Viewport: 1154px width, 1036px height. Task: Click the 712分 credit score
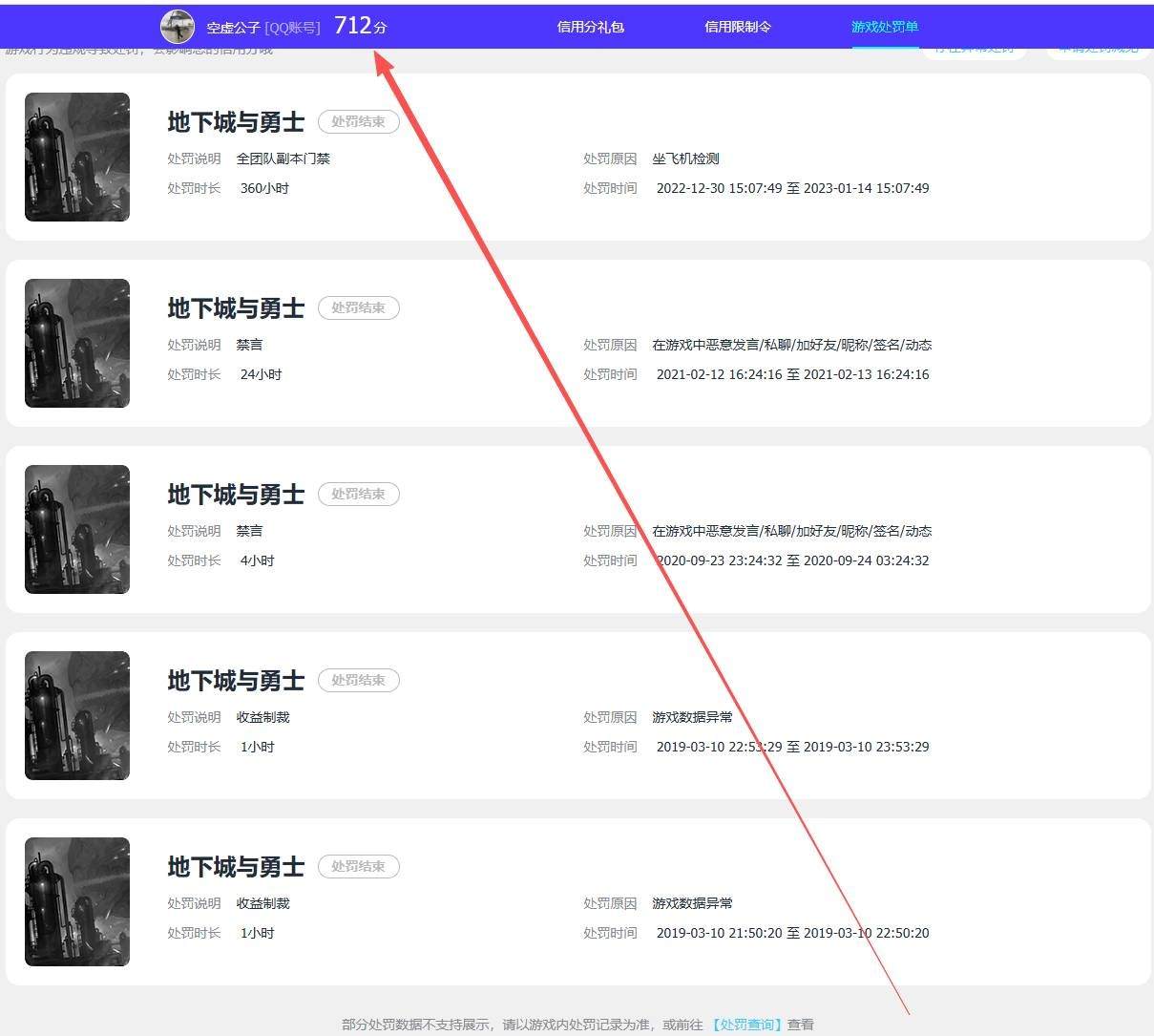(361, 26)
